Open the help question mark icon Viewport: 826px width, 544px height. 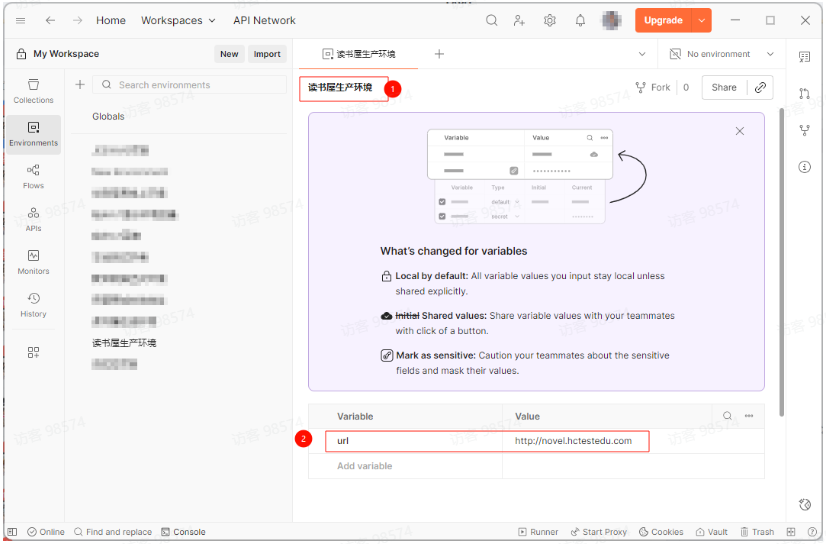point(812,532)
